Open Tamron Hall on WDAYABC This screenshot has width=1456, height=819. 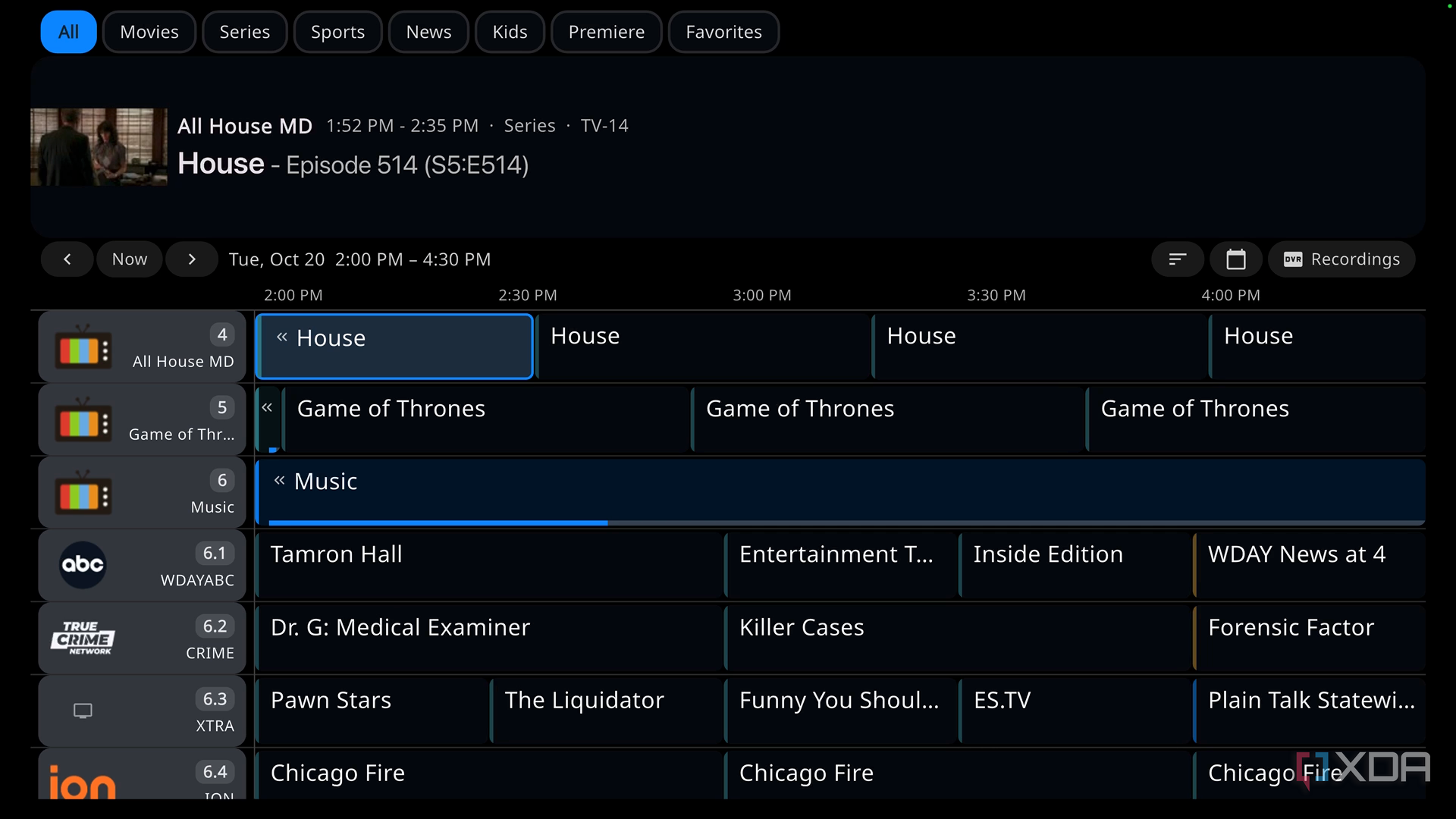[490, 565]
